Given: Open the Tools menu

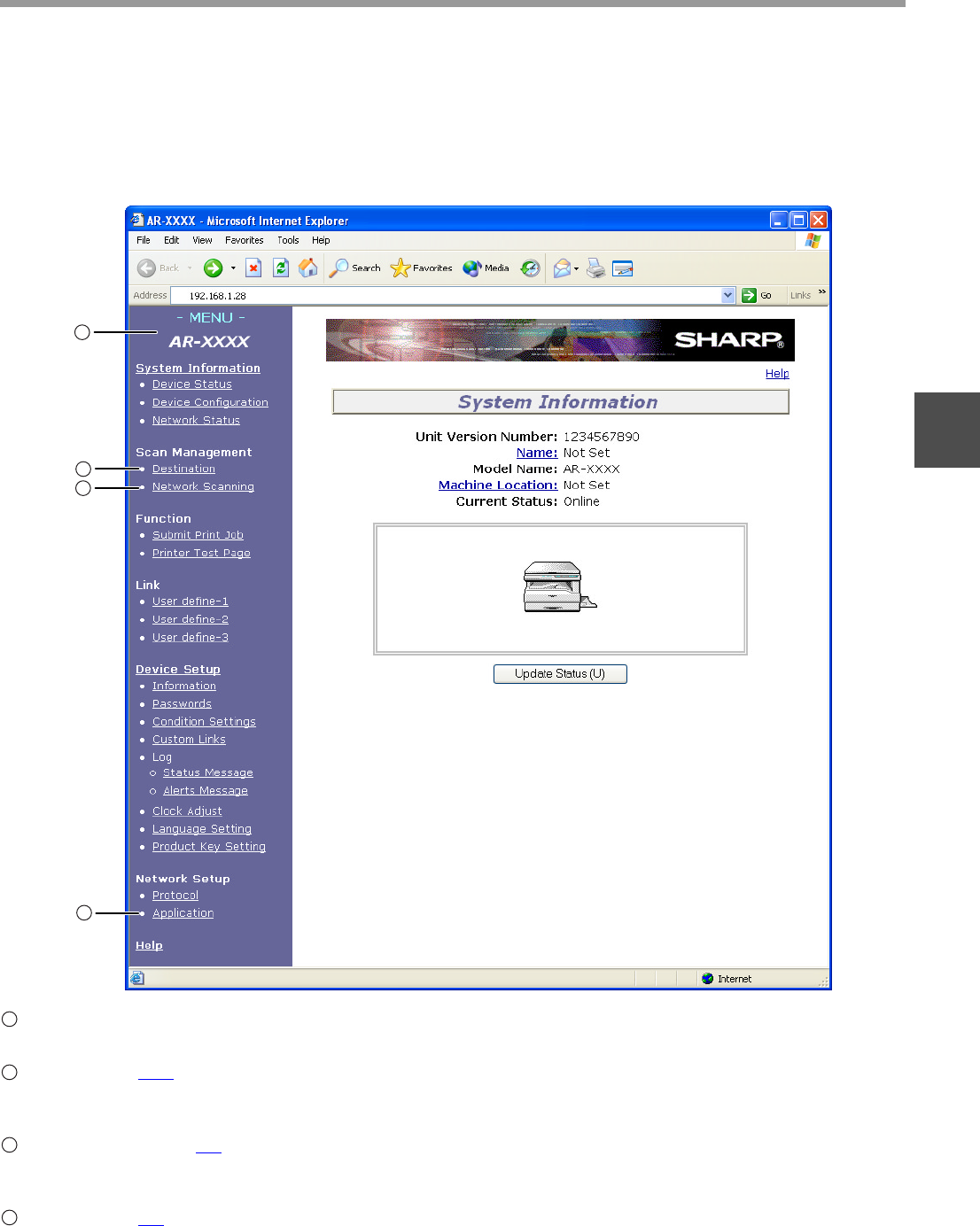Looking at the screenshot, I should point(288,240).
